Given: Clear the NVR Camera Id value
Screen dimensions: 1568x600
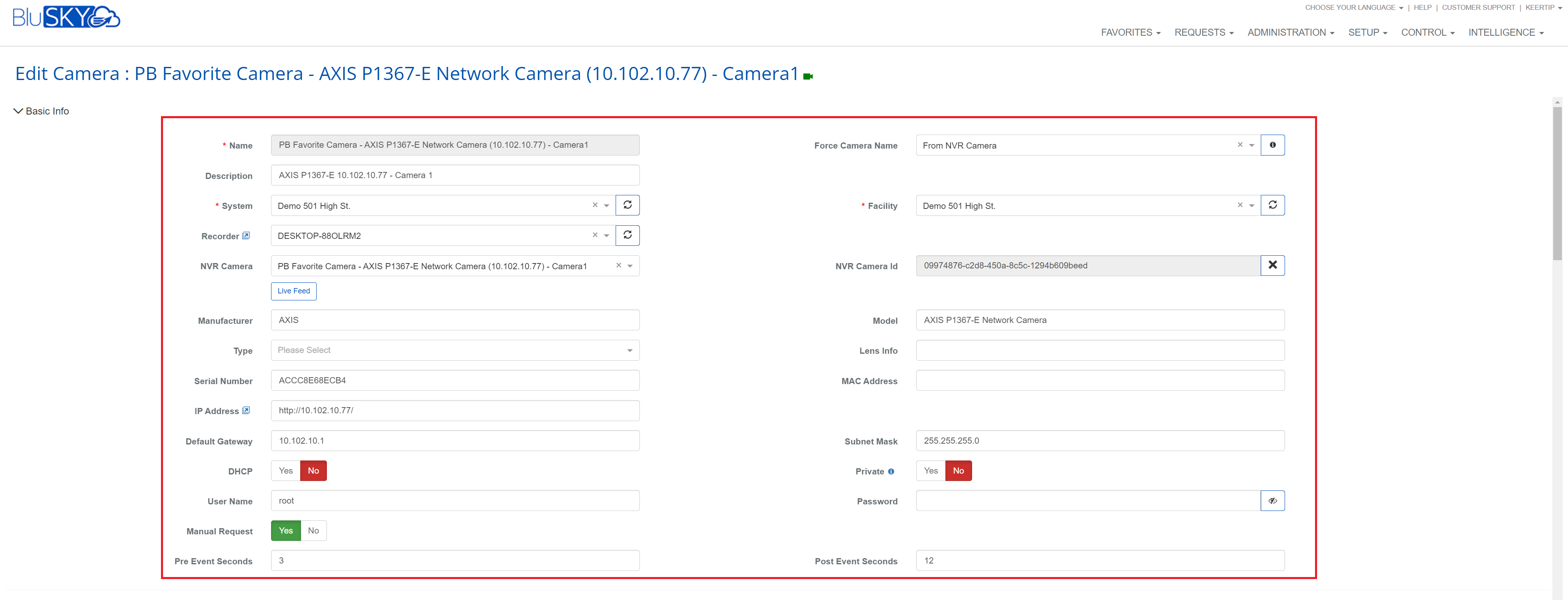Looking at the screenshot, I should (1272, 265).
